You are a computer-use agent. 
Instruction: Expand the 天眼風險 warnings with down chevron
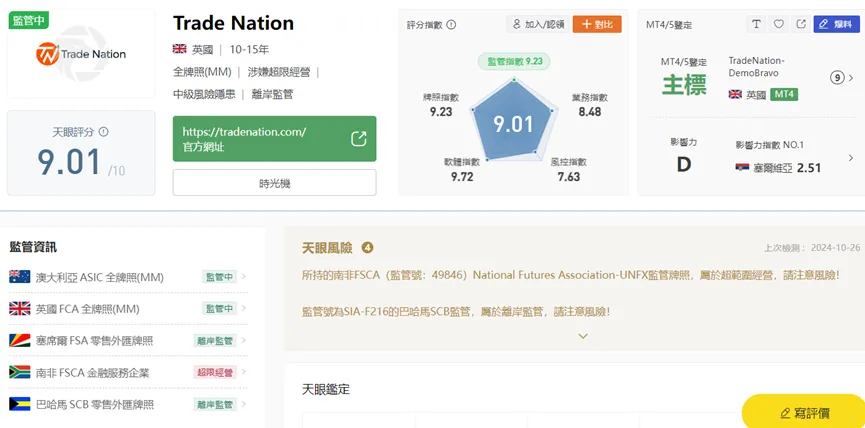(x=583, y=336)
